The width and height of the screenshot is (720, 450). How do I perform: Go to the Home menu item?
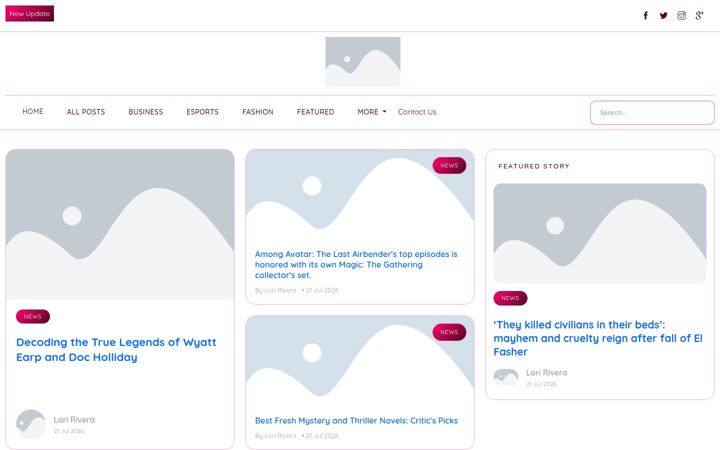33,112
